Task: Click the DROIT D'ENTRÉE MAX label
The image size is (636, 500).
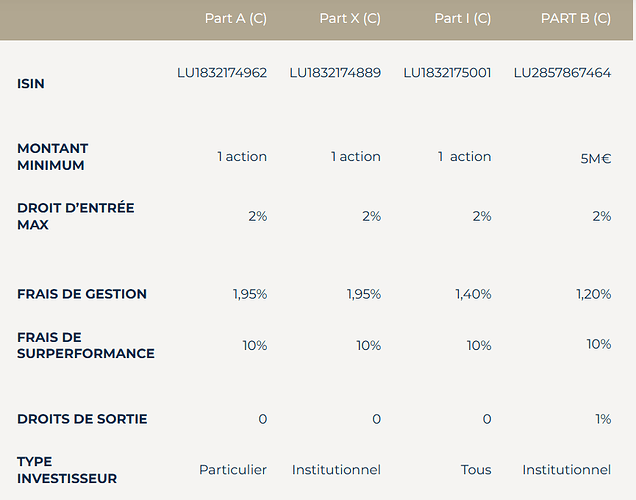Action: coord(75,216)
